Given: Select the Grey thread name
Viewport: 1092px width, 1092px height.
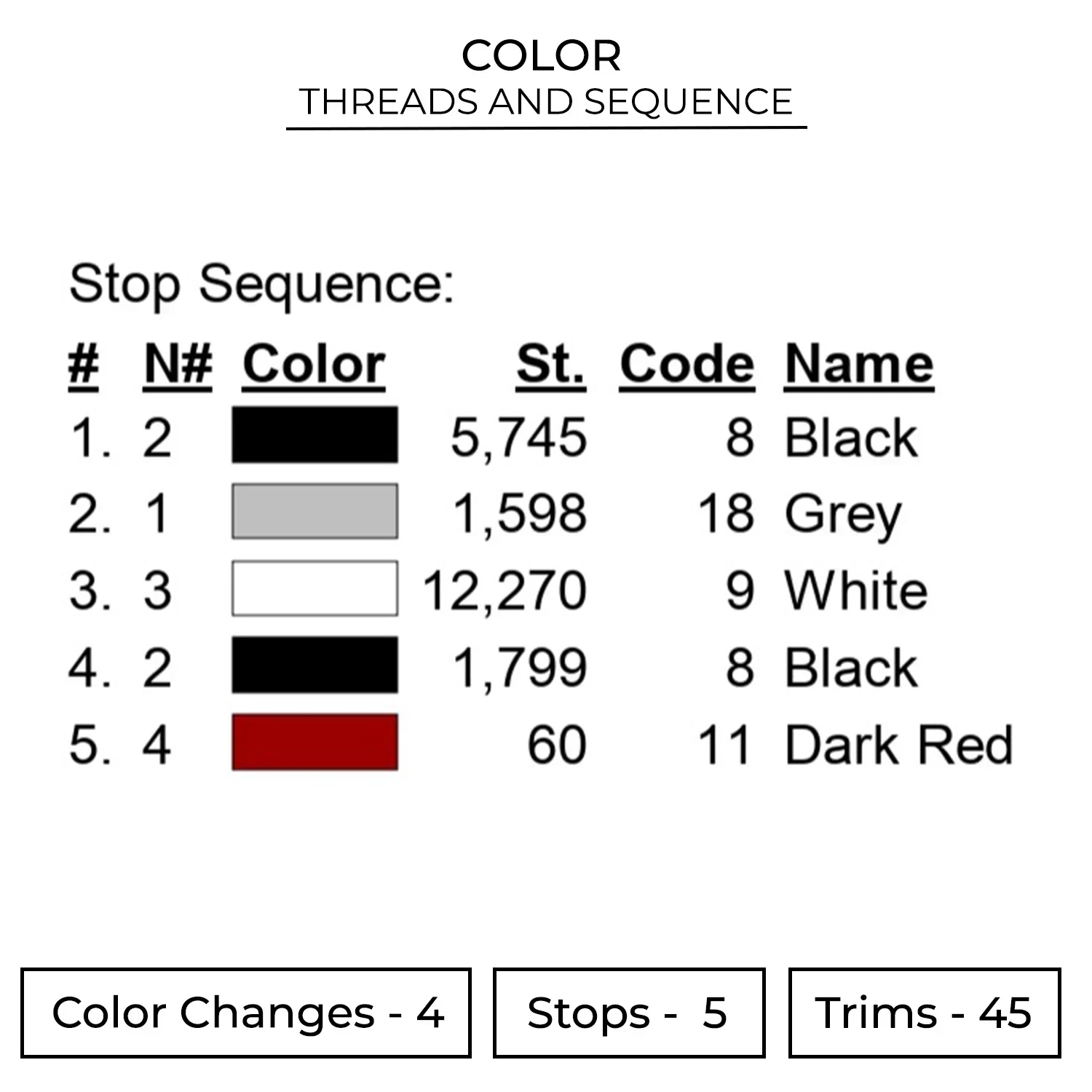Looking at the screenshot, I should point(843,515).
